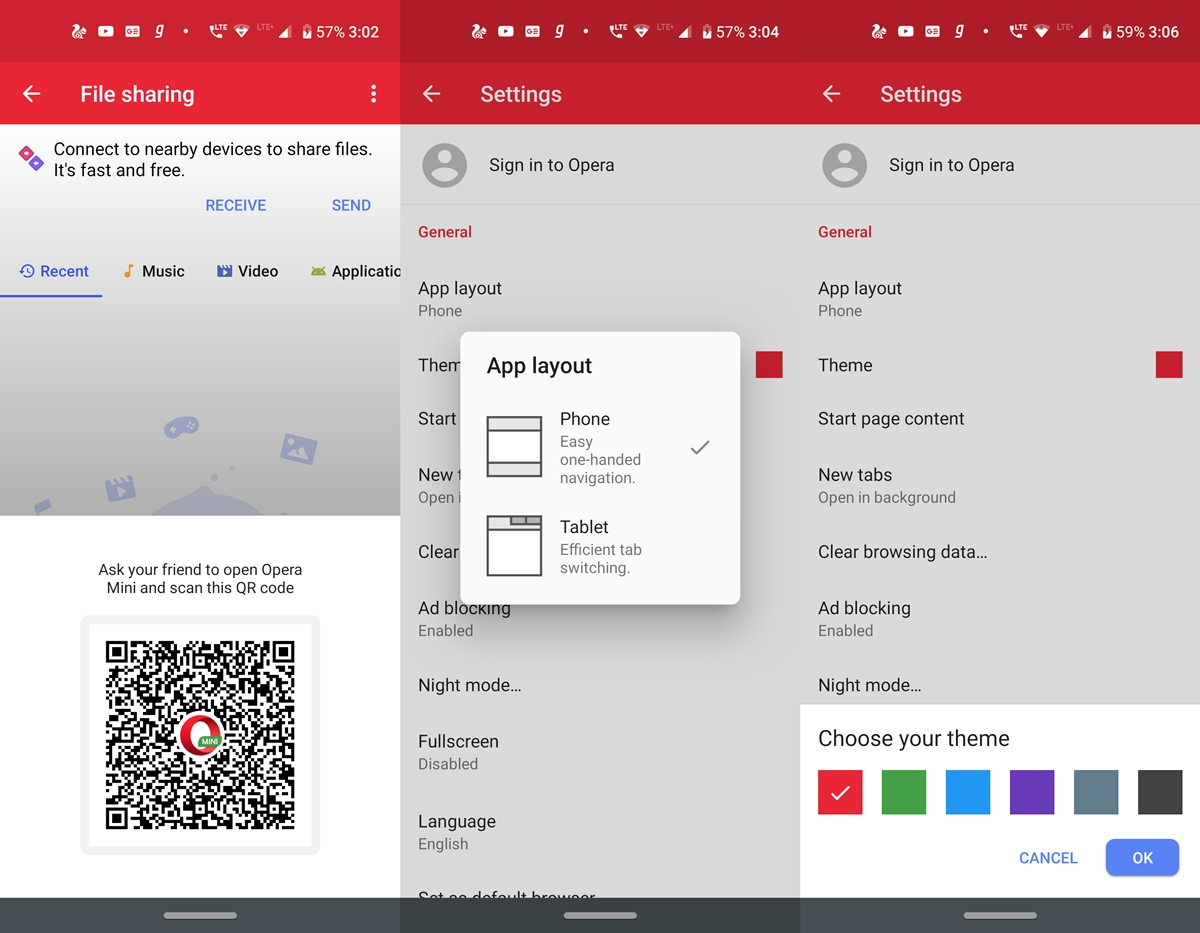
Task: Switch to the Applications tab
Action: click(x=355, y=271)
